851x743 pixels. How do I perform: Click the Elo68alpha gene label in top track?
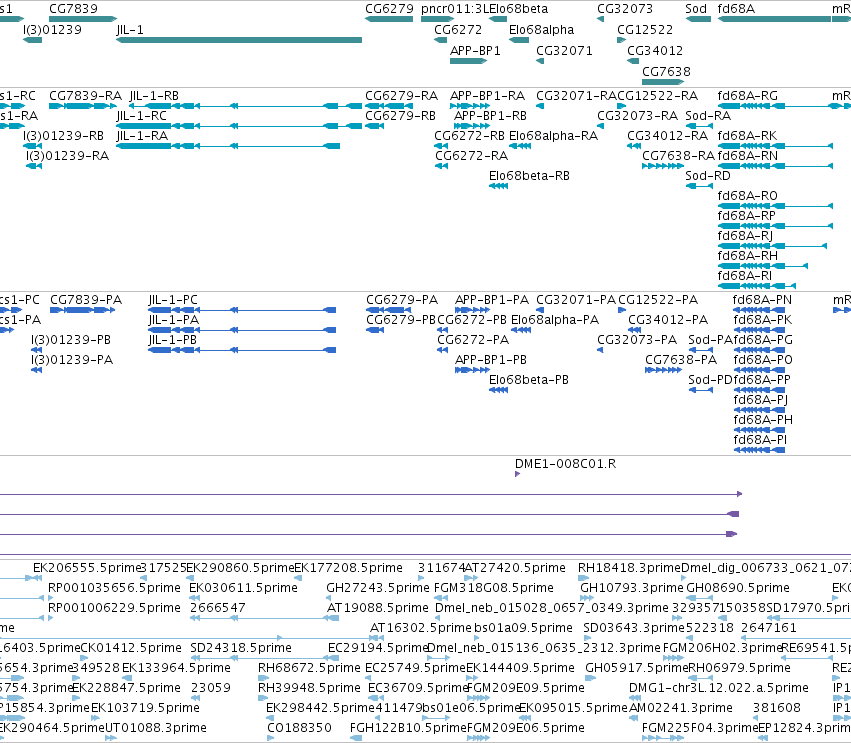coord(541,29)
